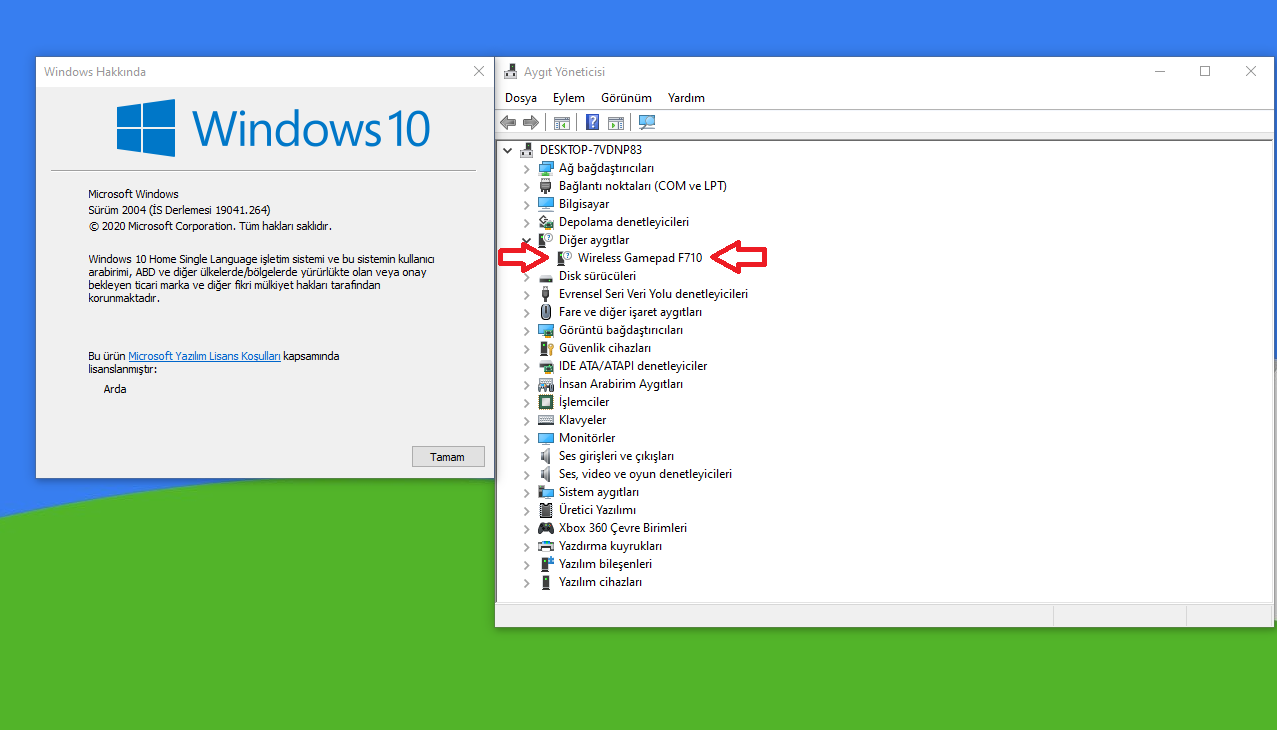Viewport: 1277px width, 730px height.
Task: Click Tamam in Windows Hakkında dialog
Action: [448, 457]
